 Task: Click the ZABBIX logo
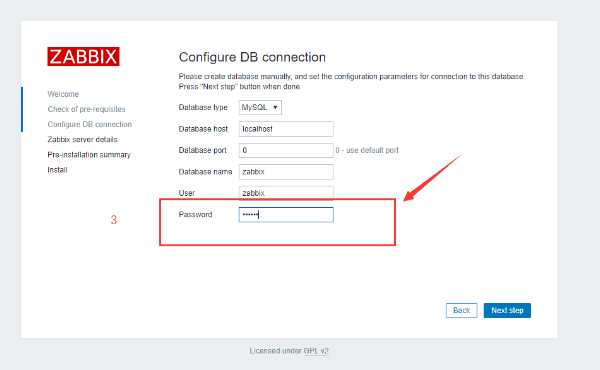click(x=83, y=57)
